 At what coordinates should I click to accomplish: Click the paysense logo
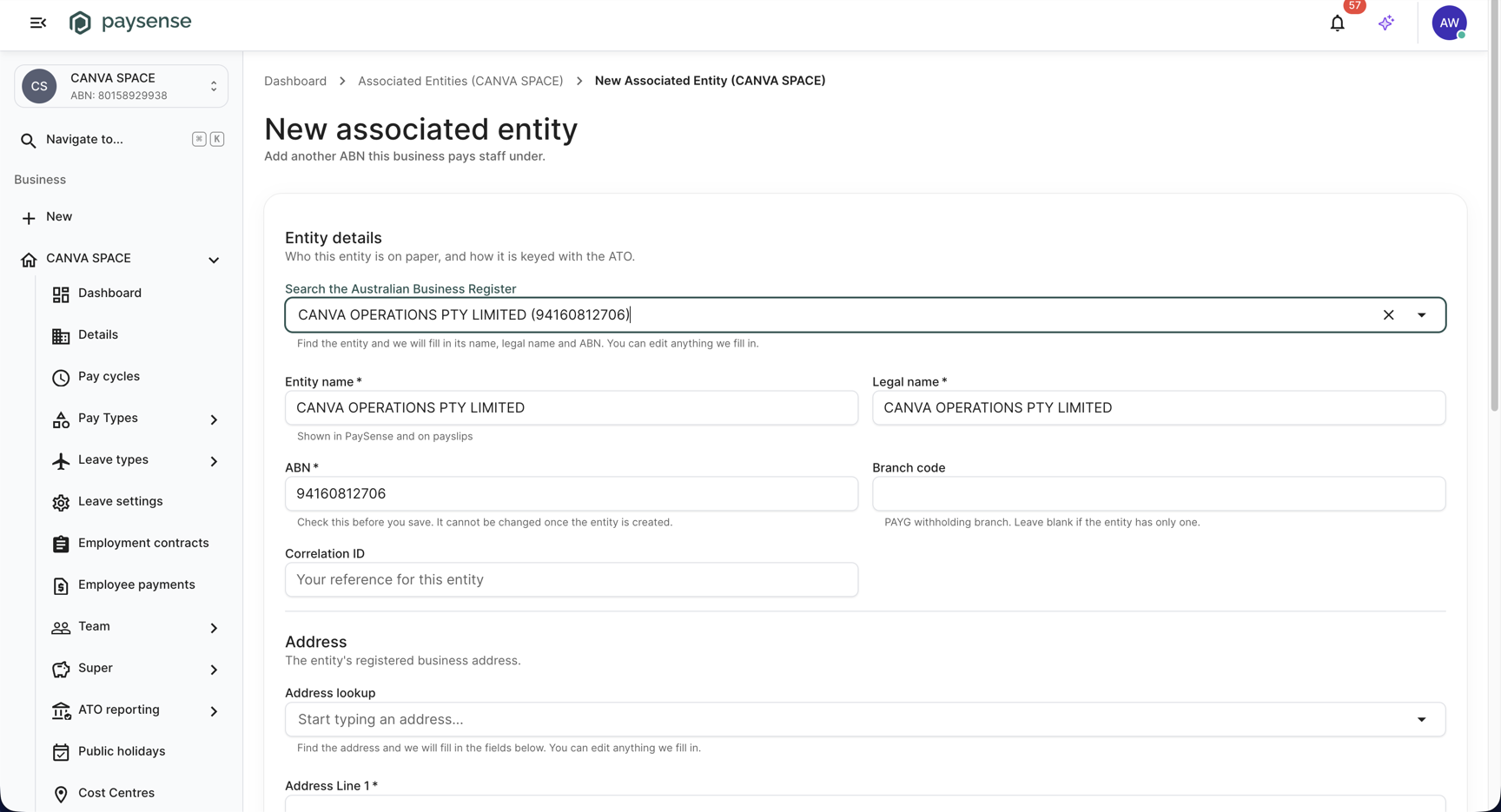click(x=130, y=23)
